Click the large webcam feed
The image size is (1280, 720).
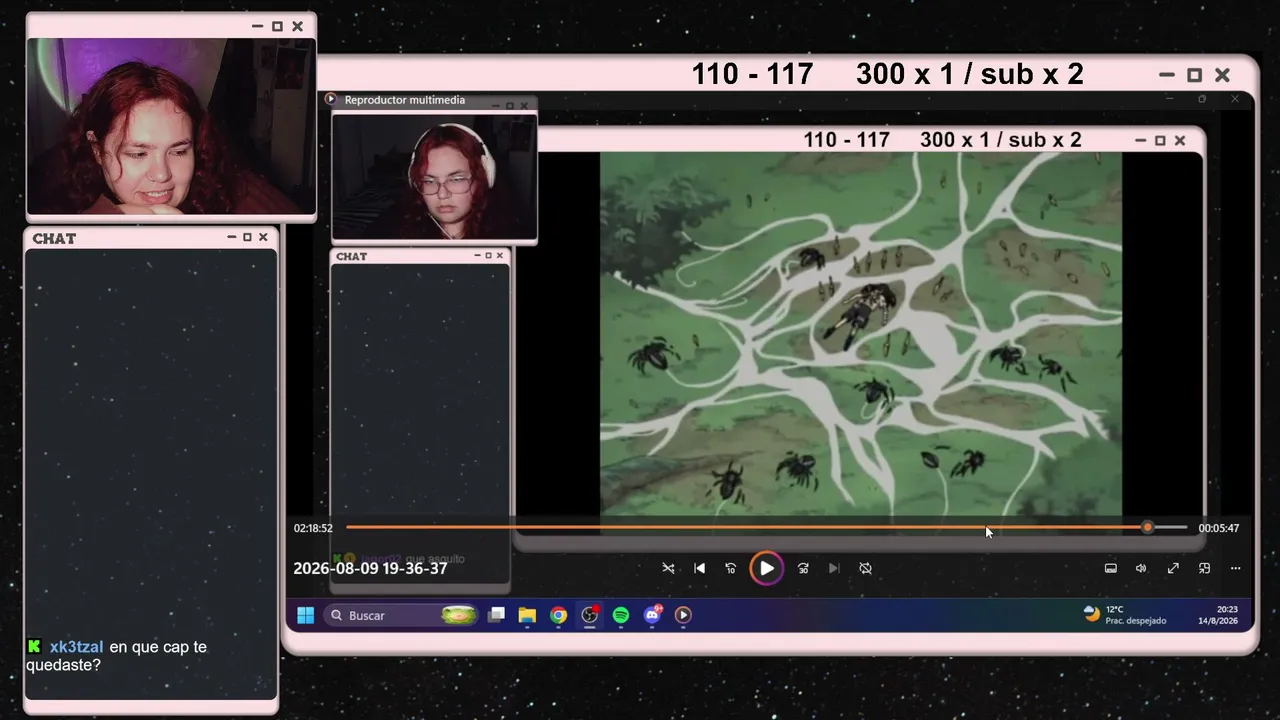170,126
